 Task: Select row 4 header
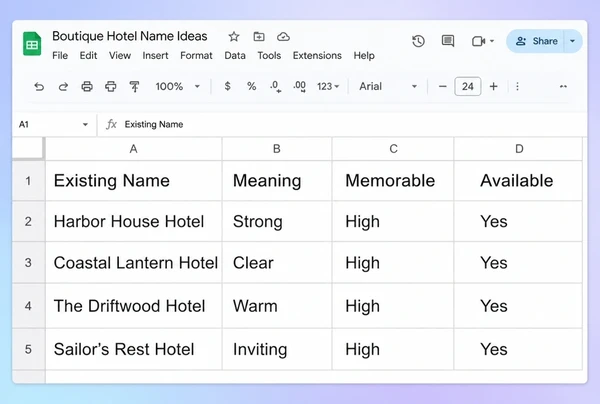point(28,306)
